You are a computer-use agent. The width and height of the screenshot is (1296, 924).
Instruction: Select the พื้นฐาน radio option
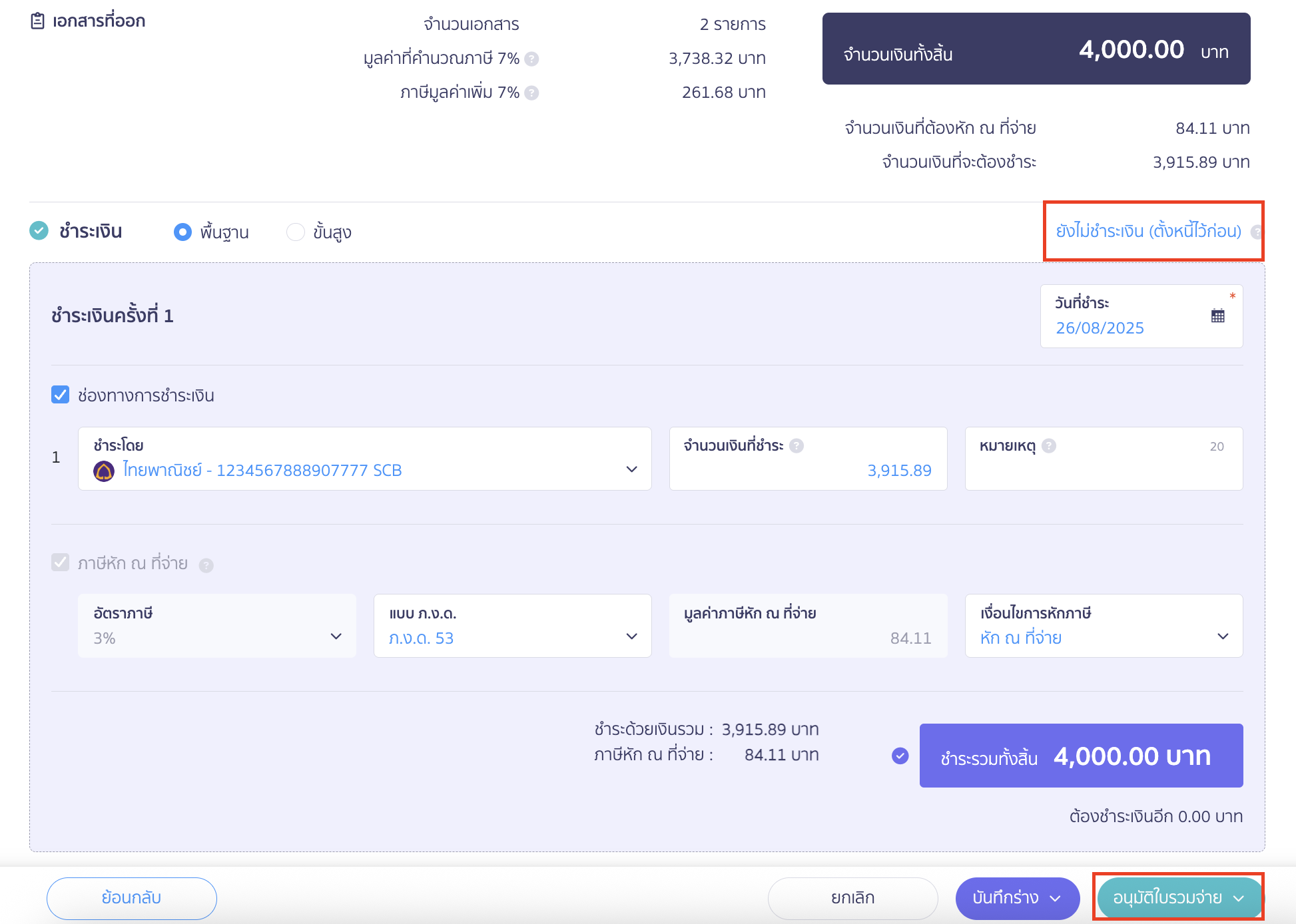tap(182, 232)
